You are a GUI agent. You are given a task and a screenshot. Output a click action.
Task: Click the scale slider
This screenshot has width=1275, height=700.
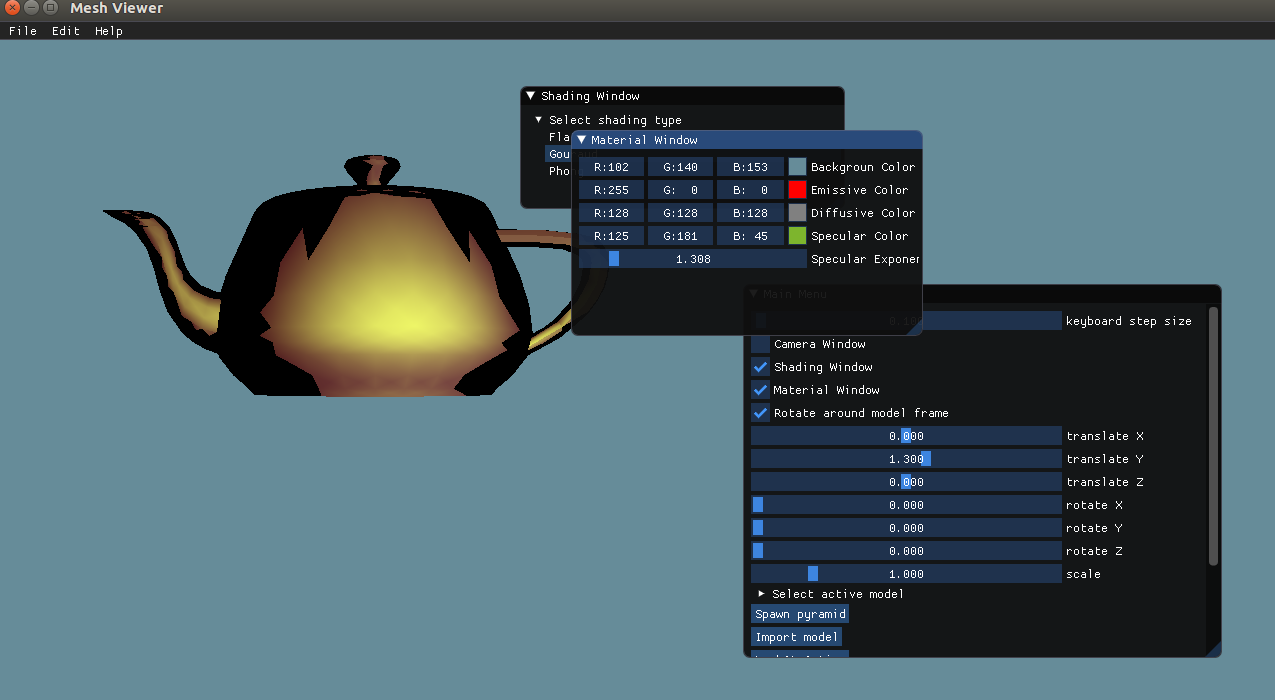pyautogui.click(x=906, y=574)
